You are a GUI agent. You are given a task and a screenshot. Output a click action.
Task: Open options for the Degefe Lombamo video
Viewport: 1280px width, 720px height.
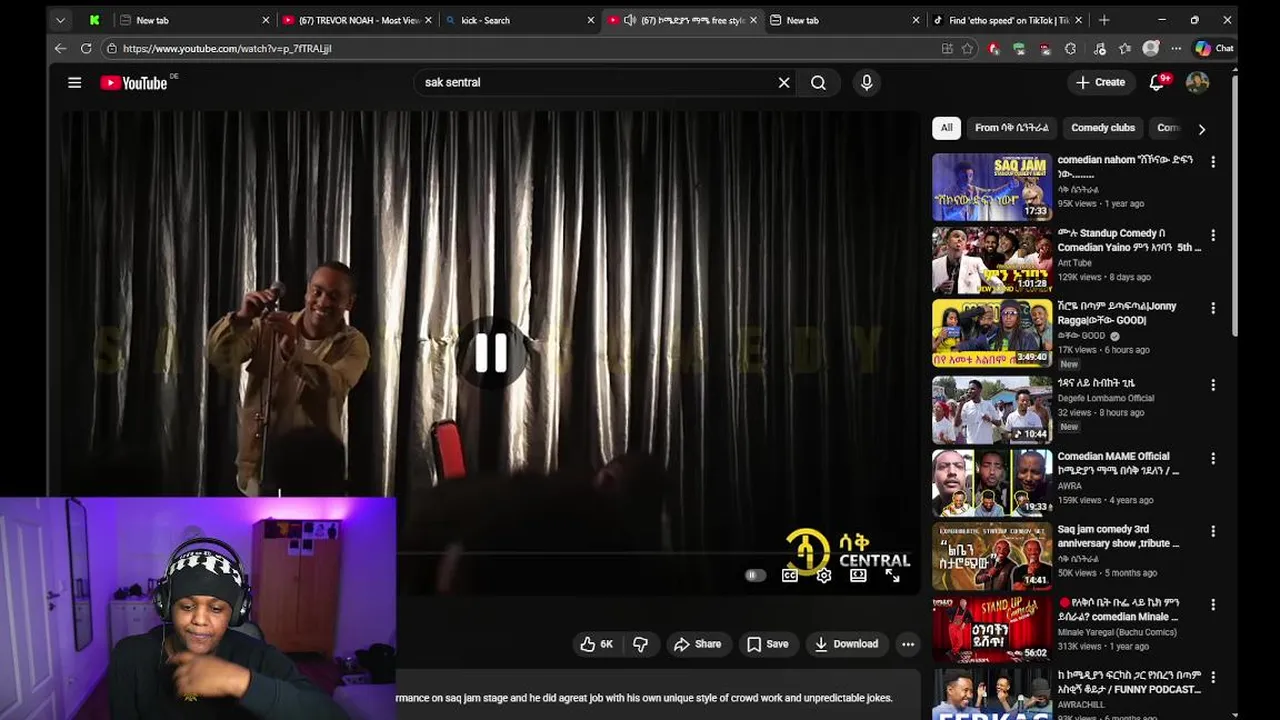1213,385
